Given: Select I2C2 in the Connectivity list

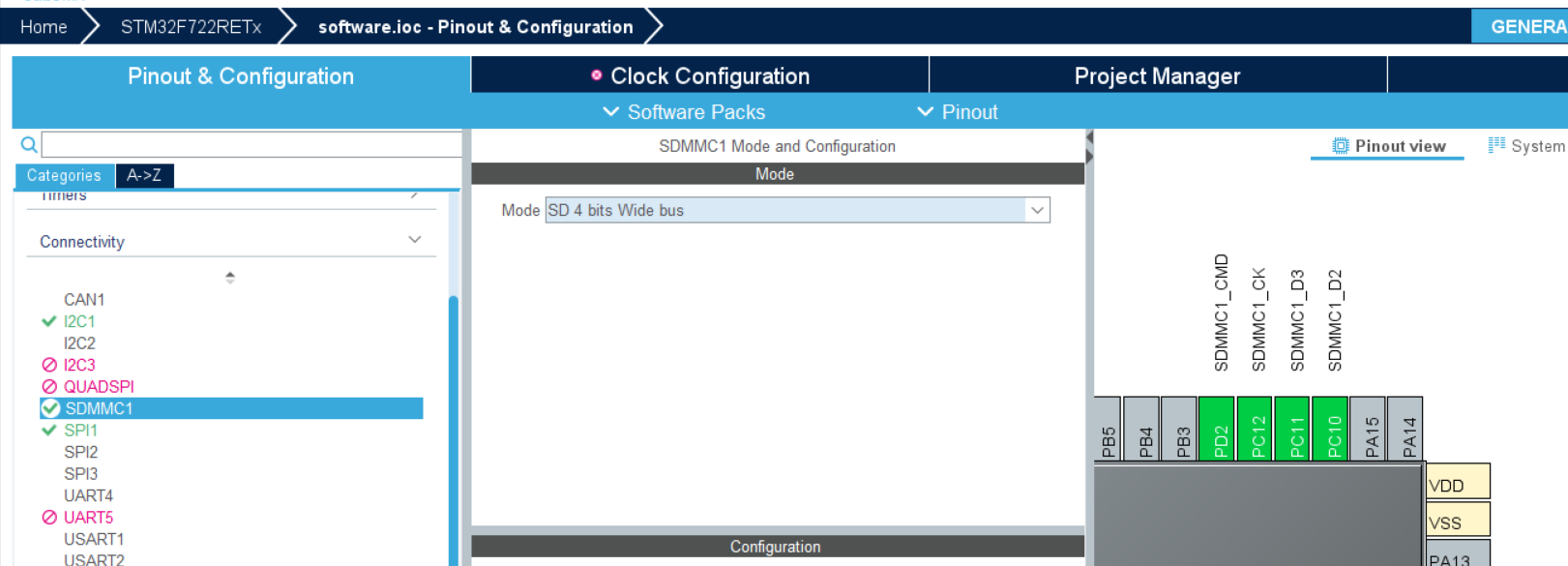Looking at the screenshot, I should [x=79, y=343].
